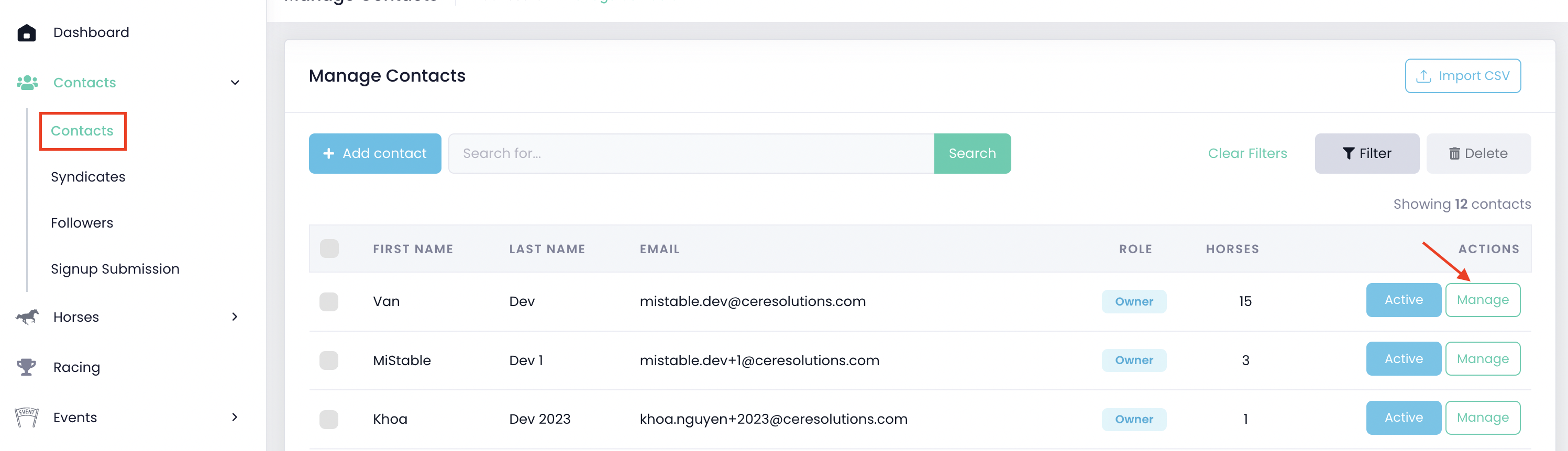
Task: Click the trash icon on Delete button
Action: pyautogui.click(x=1454, y=154)
